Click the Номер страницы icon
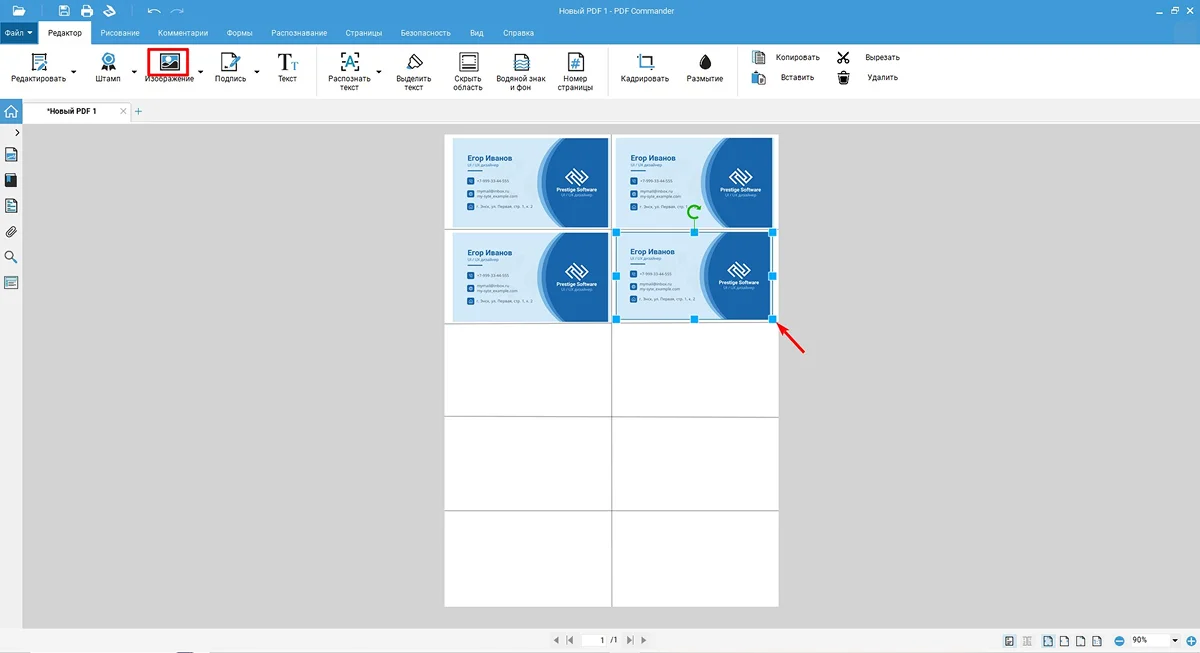 575,62
